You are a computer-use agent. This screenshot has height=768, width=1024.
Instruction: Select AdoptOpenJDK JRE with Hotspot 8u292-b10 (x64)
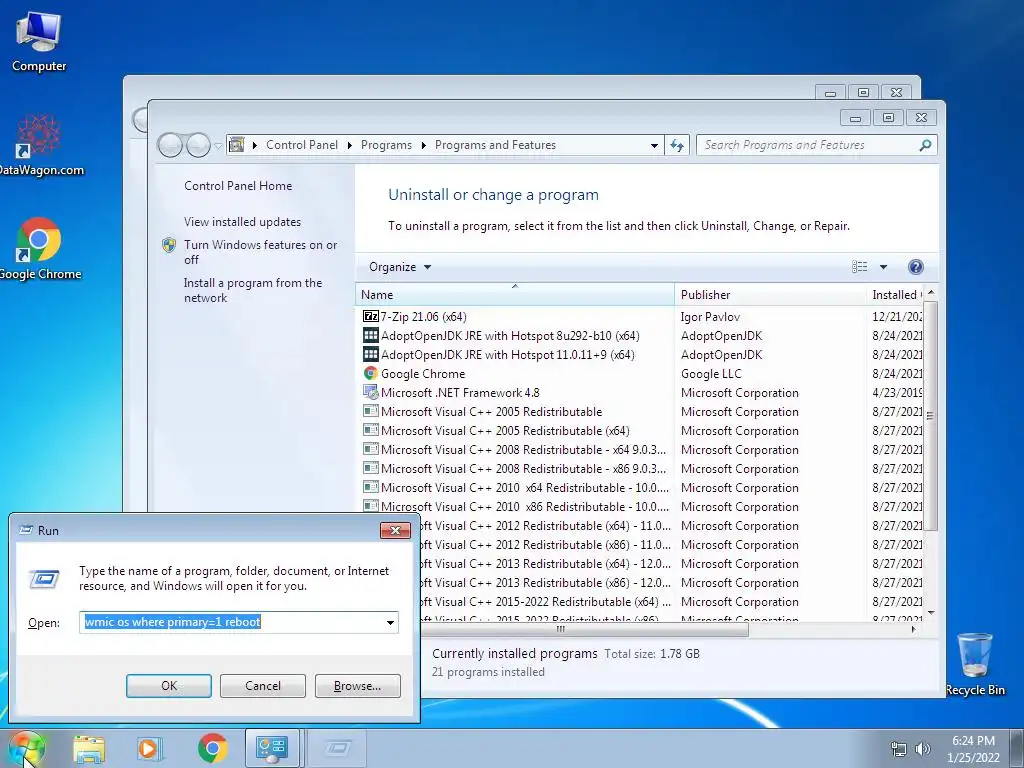click(510, 336)
